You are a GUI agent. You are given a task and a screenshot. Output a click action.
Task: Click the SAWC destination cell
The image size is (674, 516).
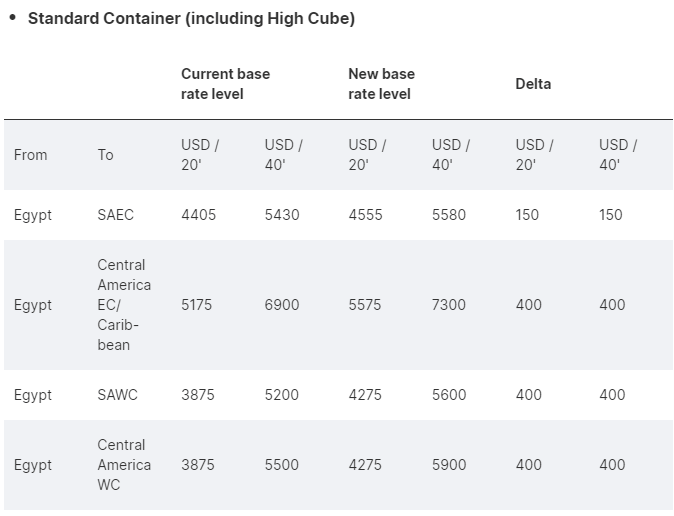(x=117, y=395)
